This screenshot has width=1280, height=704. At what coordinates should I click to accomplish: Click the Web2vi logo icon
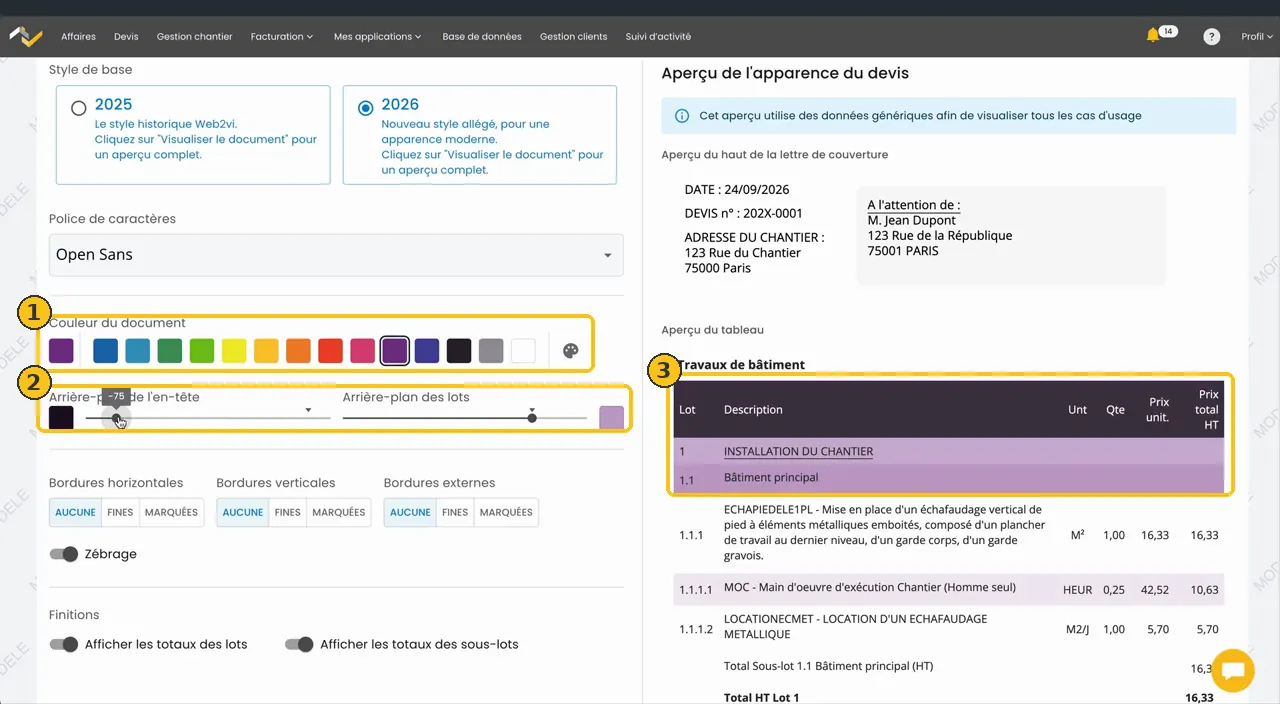(26, 36)
